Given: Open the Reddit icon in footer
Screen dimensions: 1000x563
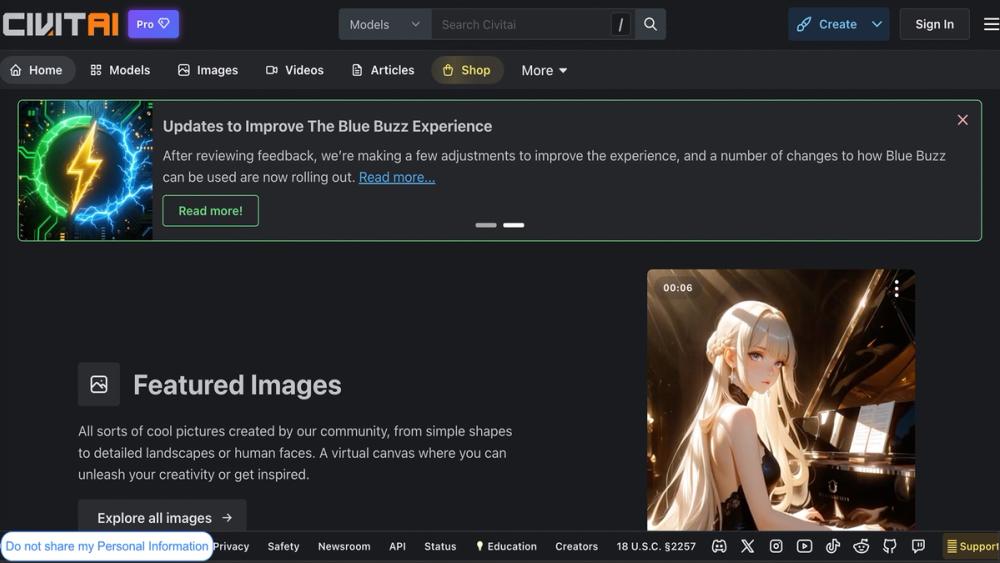Looking at the screenshot, I should [861, 546].
